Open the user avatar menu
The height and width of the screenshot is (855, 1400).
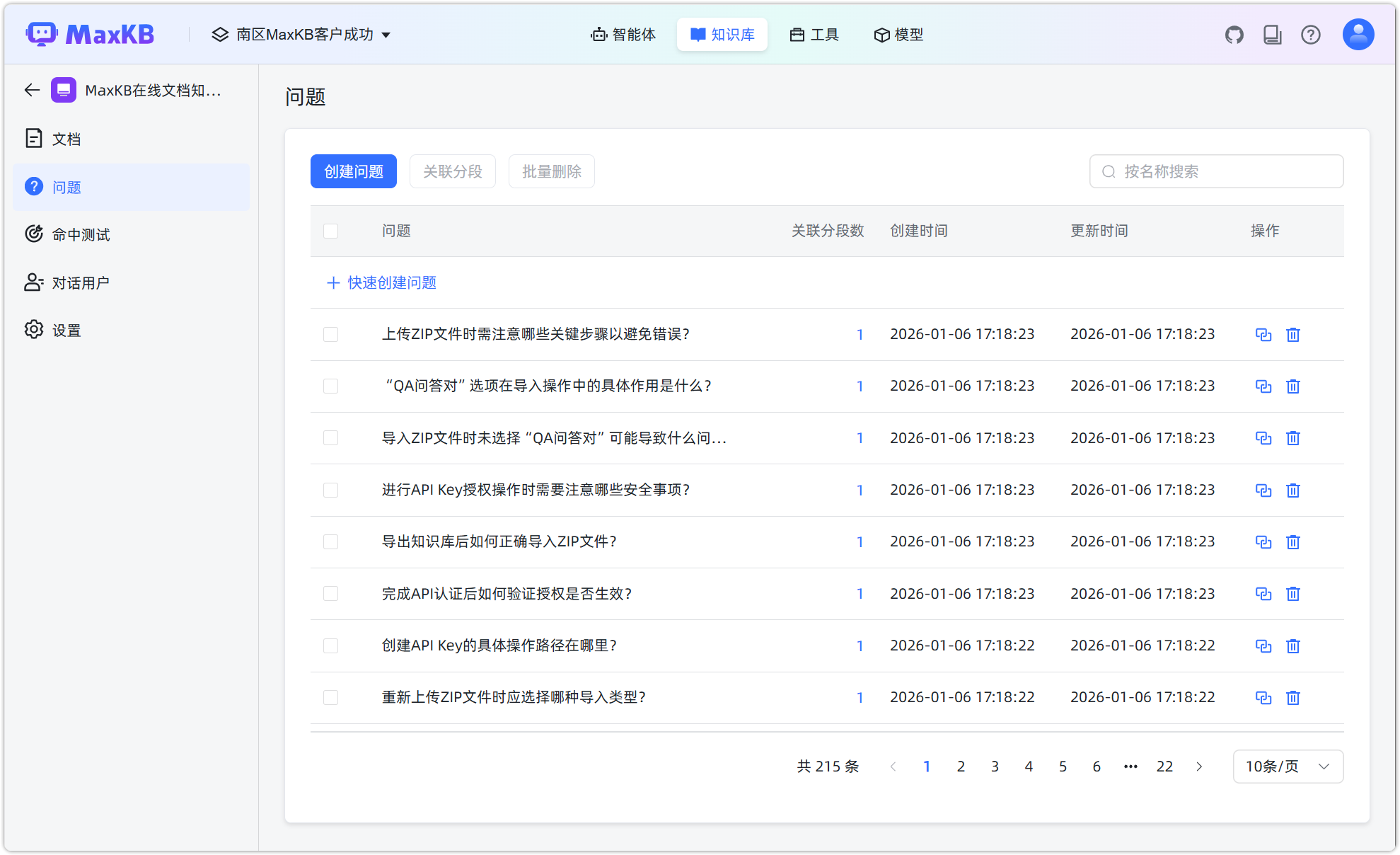[1358, 34]
